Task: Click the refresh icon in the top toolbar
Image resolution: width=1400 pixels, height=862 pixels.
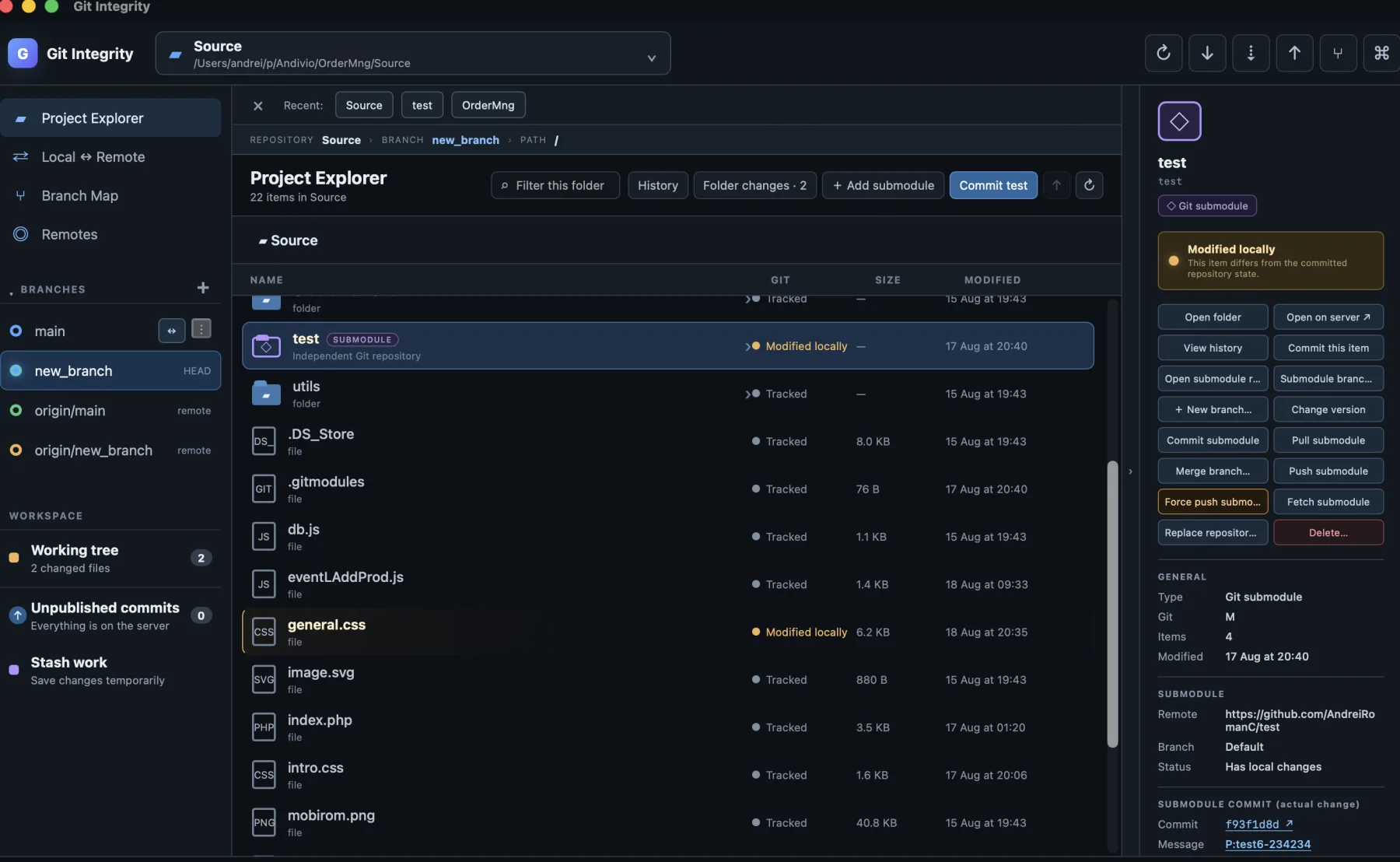Action: (x=1164, y=53)
